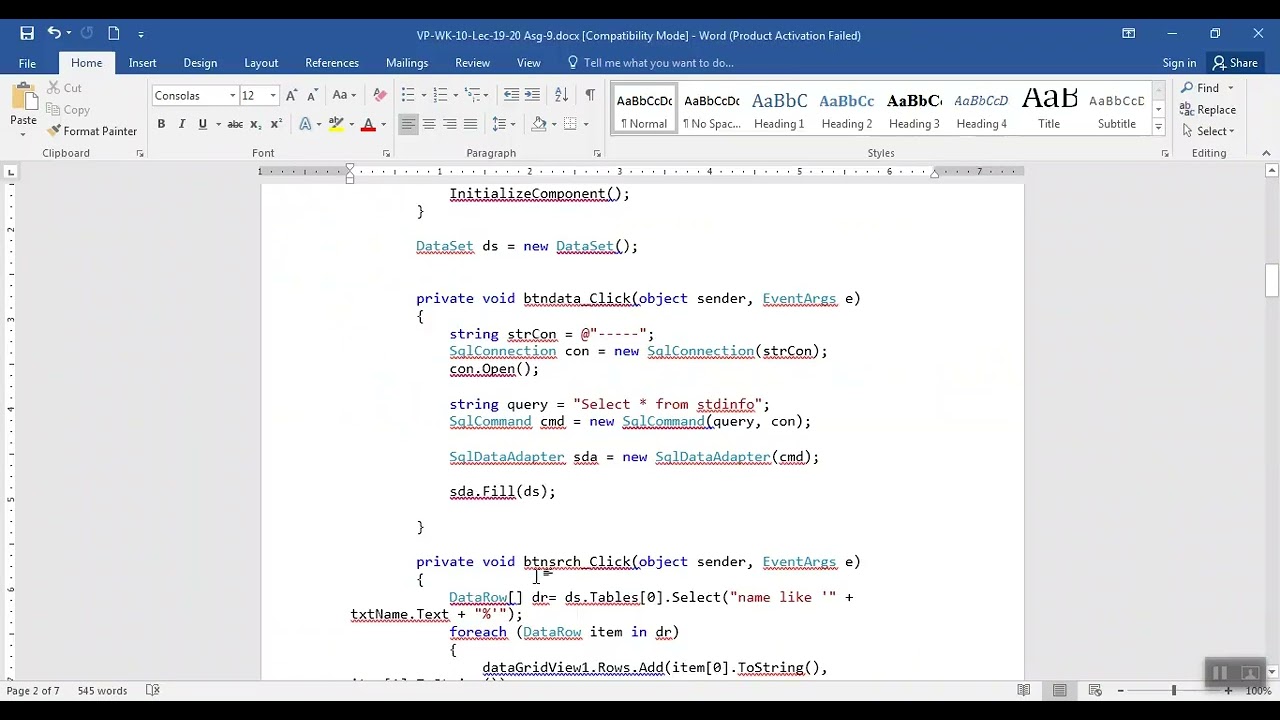Open text effects and typography menu

[309, 124]
